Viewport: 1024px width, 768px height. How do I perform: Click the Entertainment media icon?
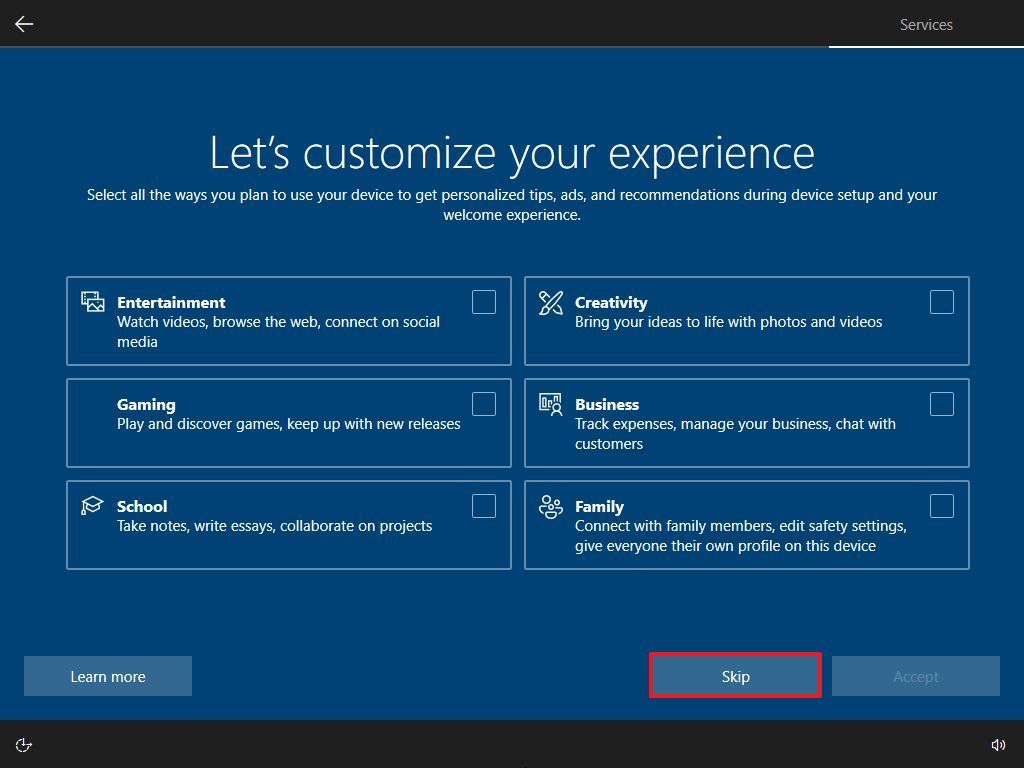93,300
